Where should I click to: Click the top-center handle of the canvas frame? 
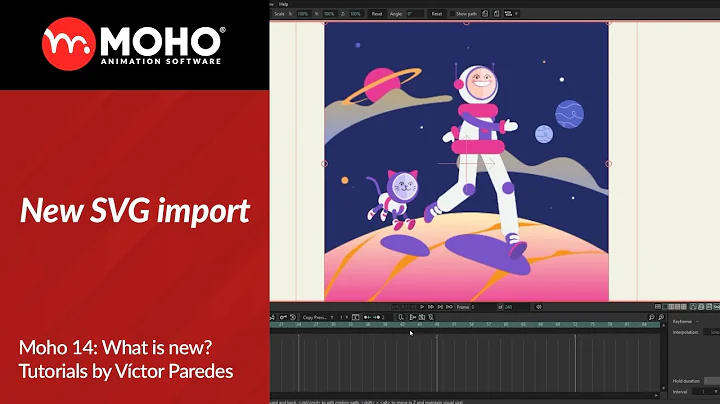467,22
